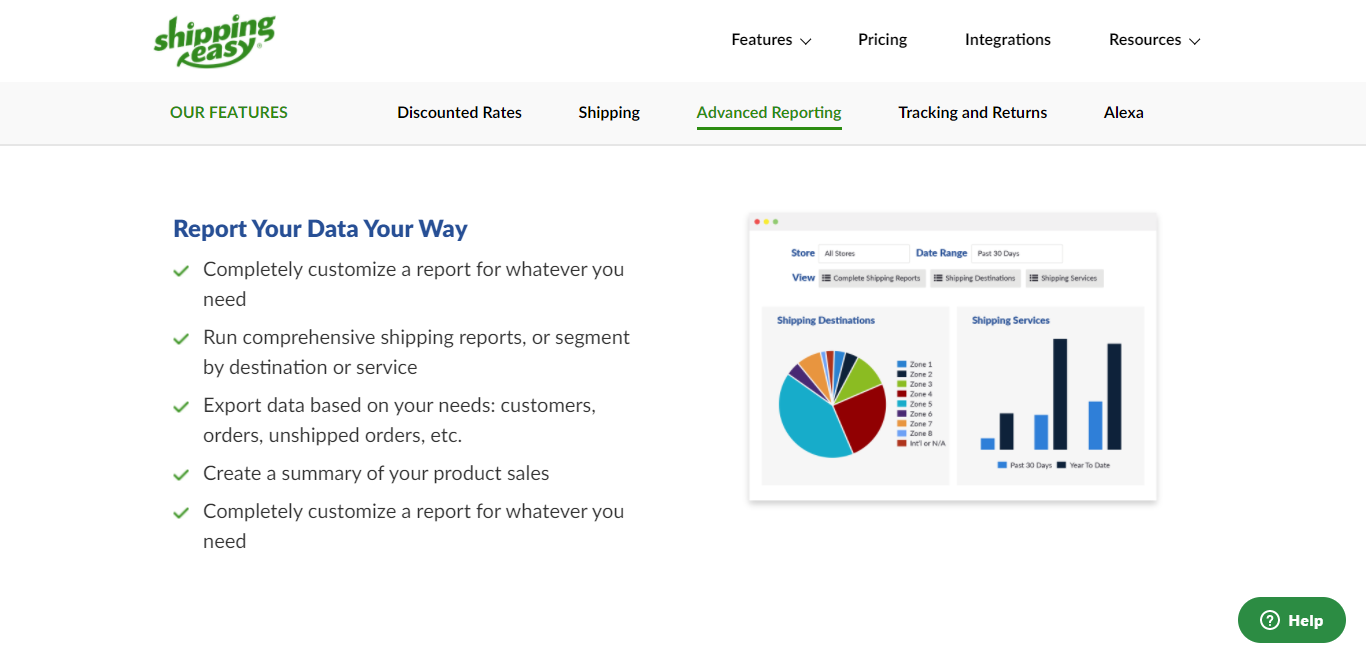Click text 'Create a summary of your product sales'
Image resolution: width=1366 pixels, height=657 pixels.
coord(376,474)
